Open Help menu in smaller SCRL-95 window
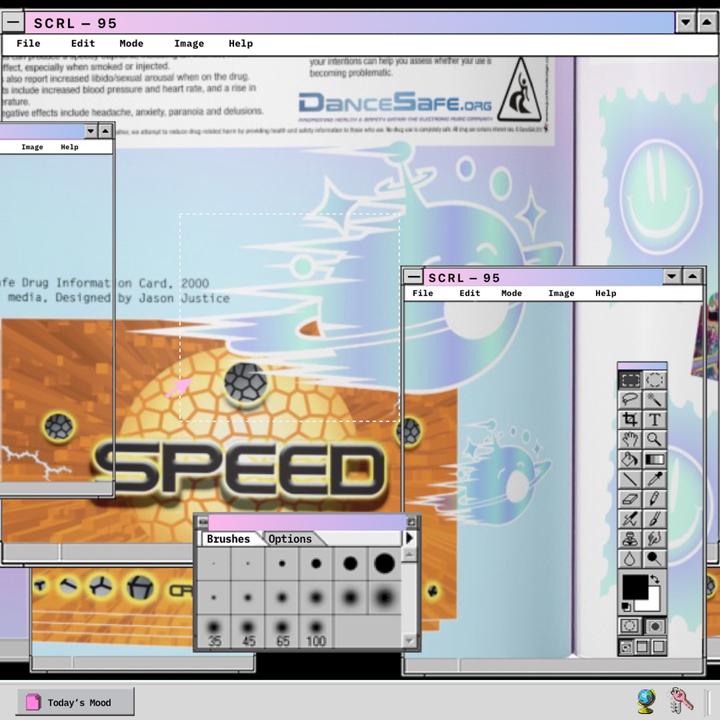 point(606,293)
